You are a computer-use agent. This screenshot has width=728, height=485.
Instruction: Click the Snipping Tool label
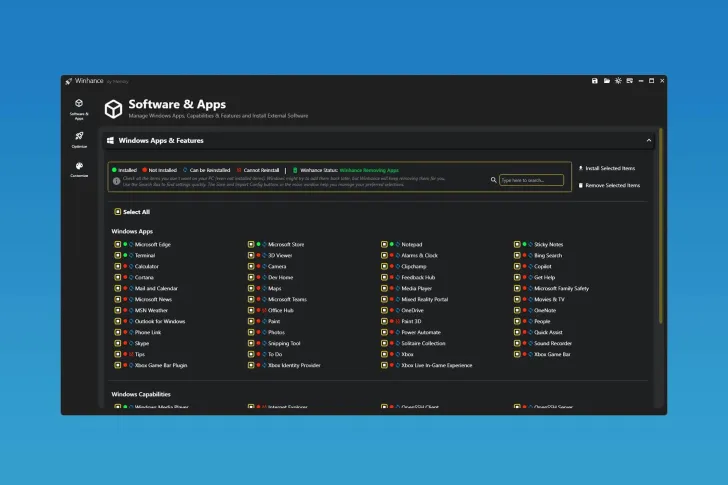coord(284,343)
